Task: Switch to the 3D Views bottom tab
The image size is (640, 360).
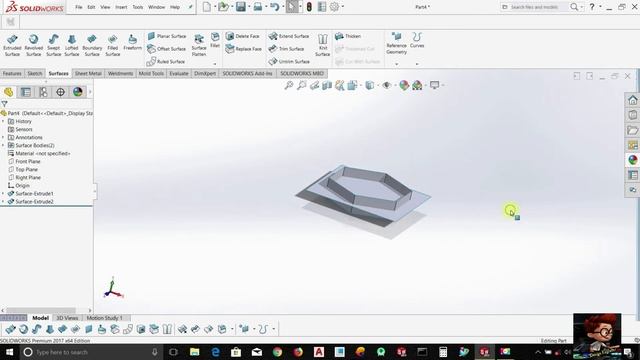Action: (x=67, y=318)
